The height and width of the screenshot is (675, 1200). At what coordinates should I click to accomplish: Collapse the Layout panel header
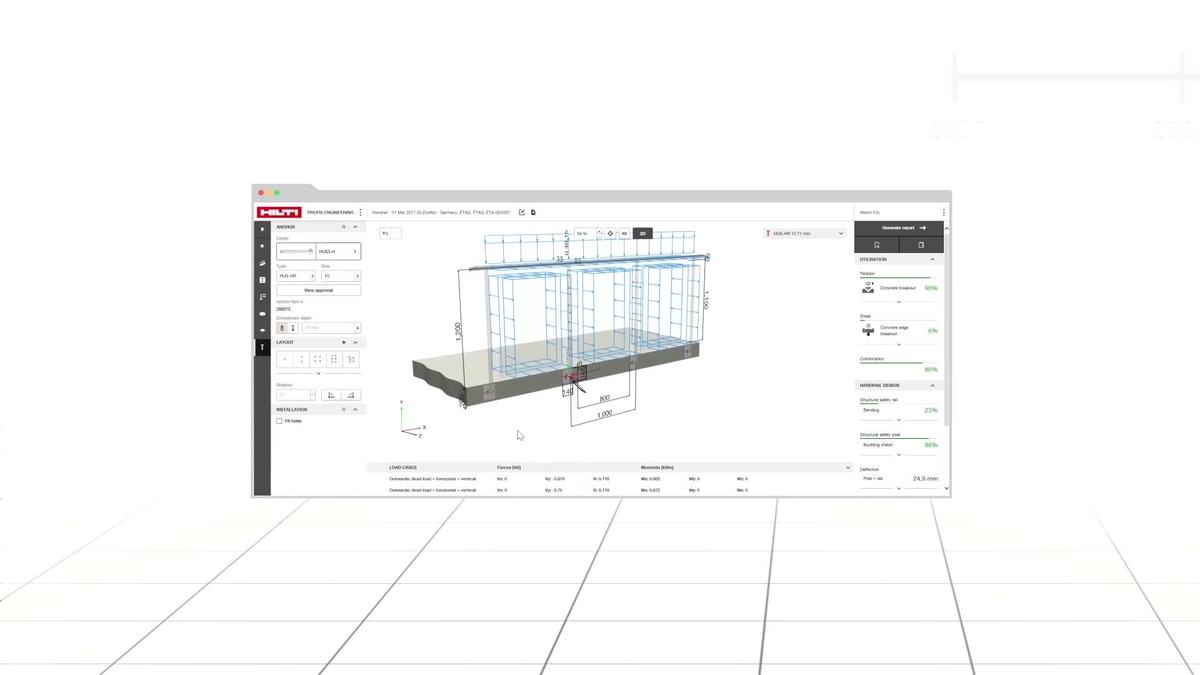355,342
